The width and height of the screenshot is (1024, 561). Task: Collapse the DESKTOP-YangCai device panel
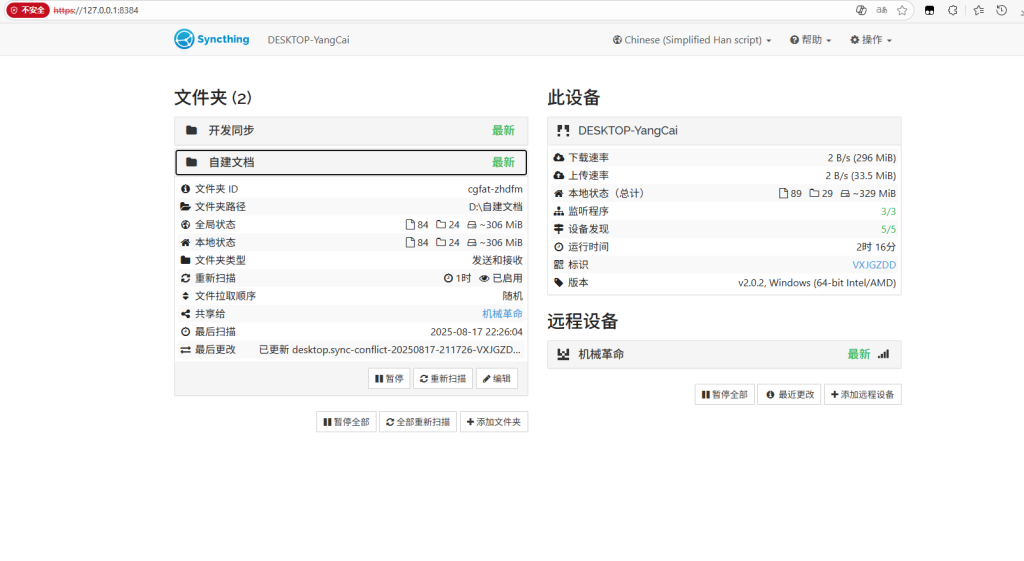724,131
